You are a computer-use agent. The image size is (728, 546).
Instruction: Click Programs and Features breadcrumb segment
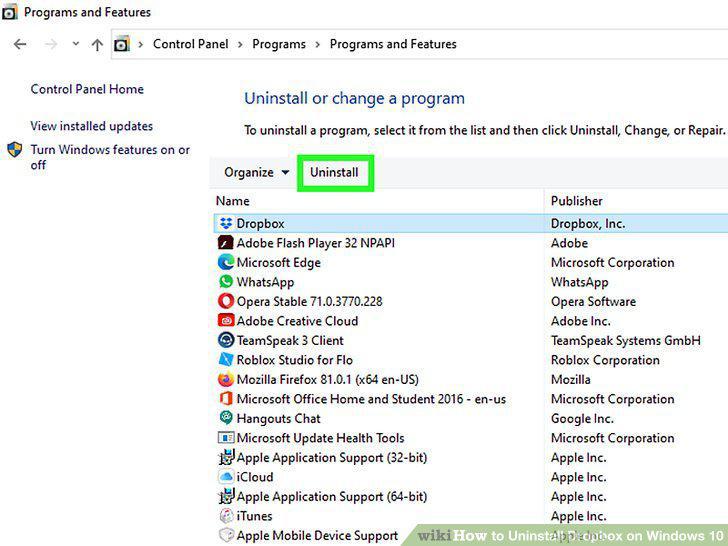coord(393,44)
